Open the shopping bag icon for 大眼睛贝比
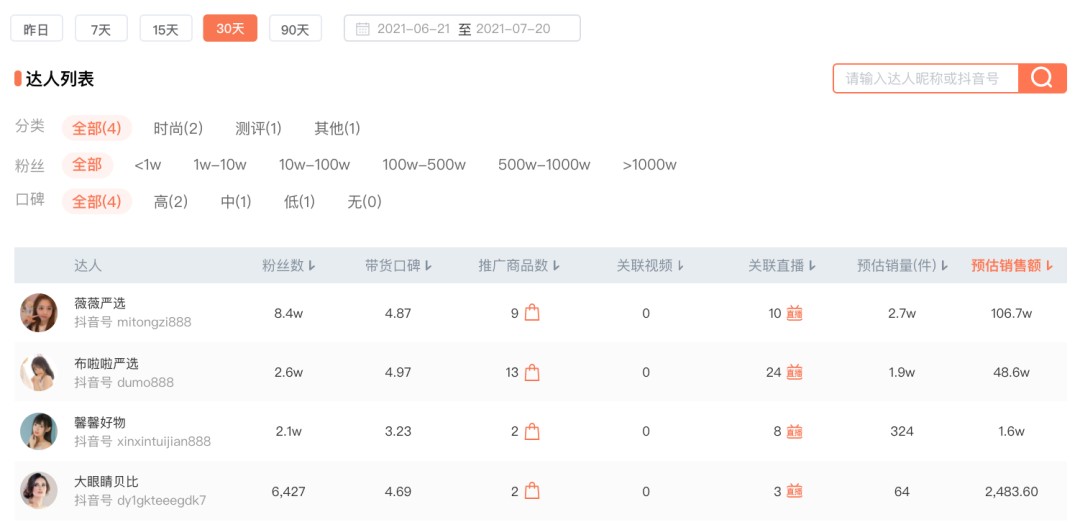 pyautogui.click(x=532, y=492)
